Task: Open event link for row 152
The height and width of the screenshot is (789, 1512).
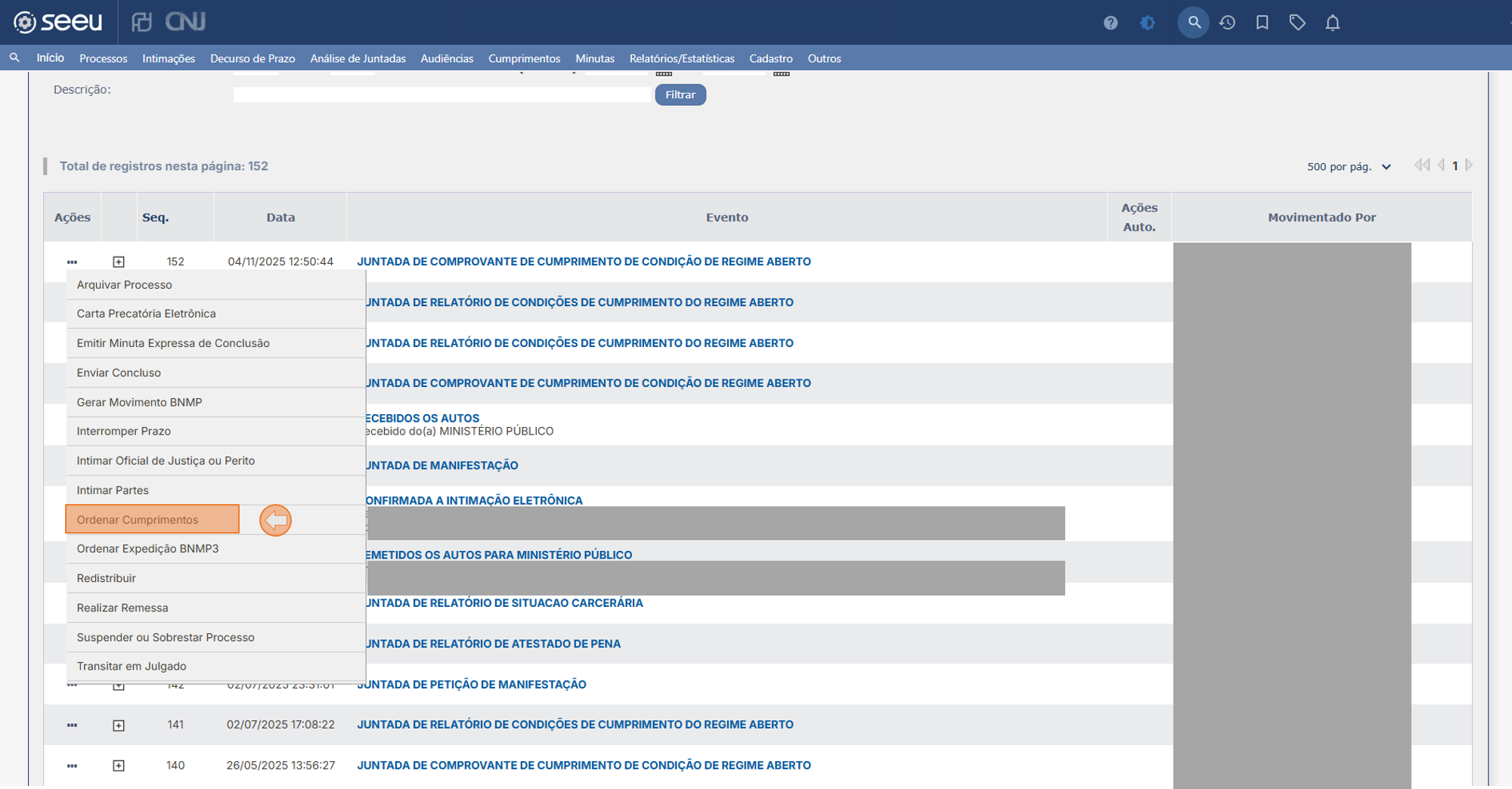Action: [584, 261]
